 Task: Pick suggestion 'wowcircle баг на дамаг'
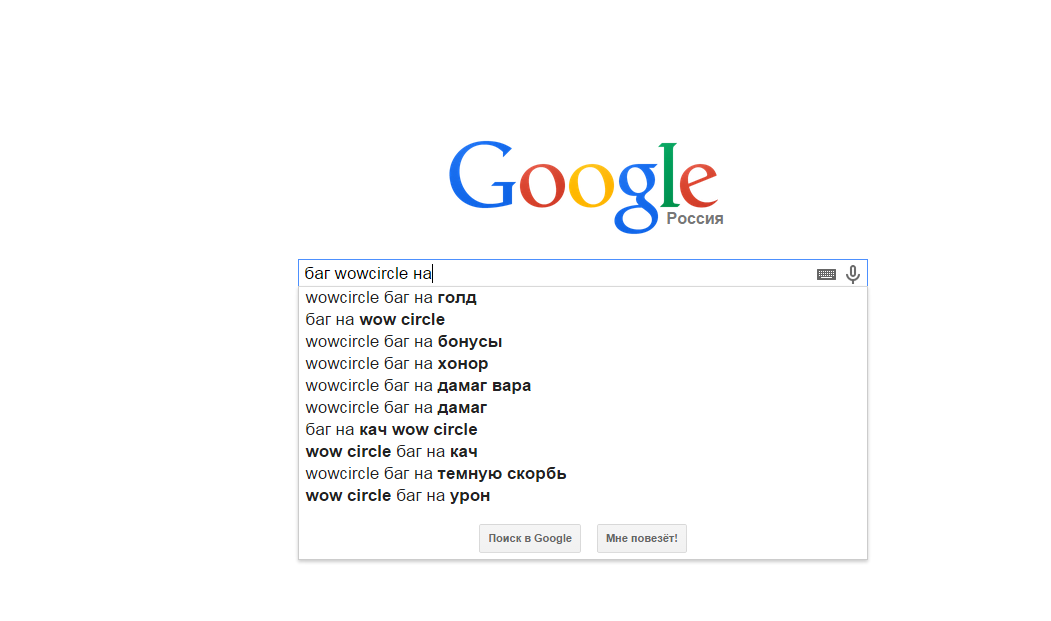coord(582,408)
